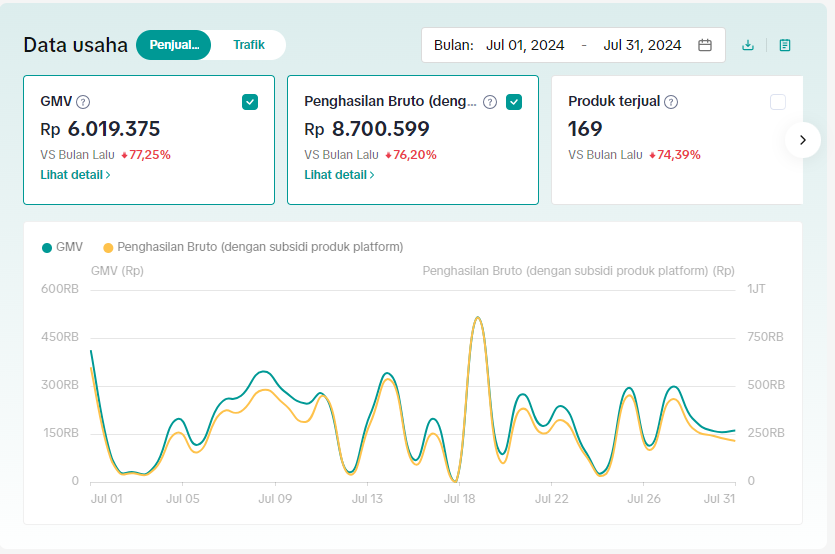Click the GMV help question icon
Image resolution: width=835 pixels, height=554 pixels.
83,102
